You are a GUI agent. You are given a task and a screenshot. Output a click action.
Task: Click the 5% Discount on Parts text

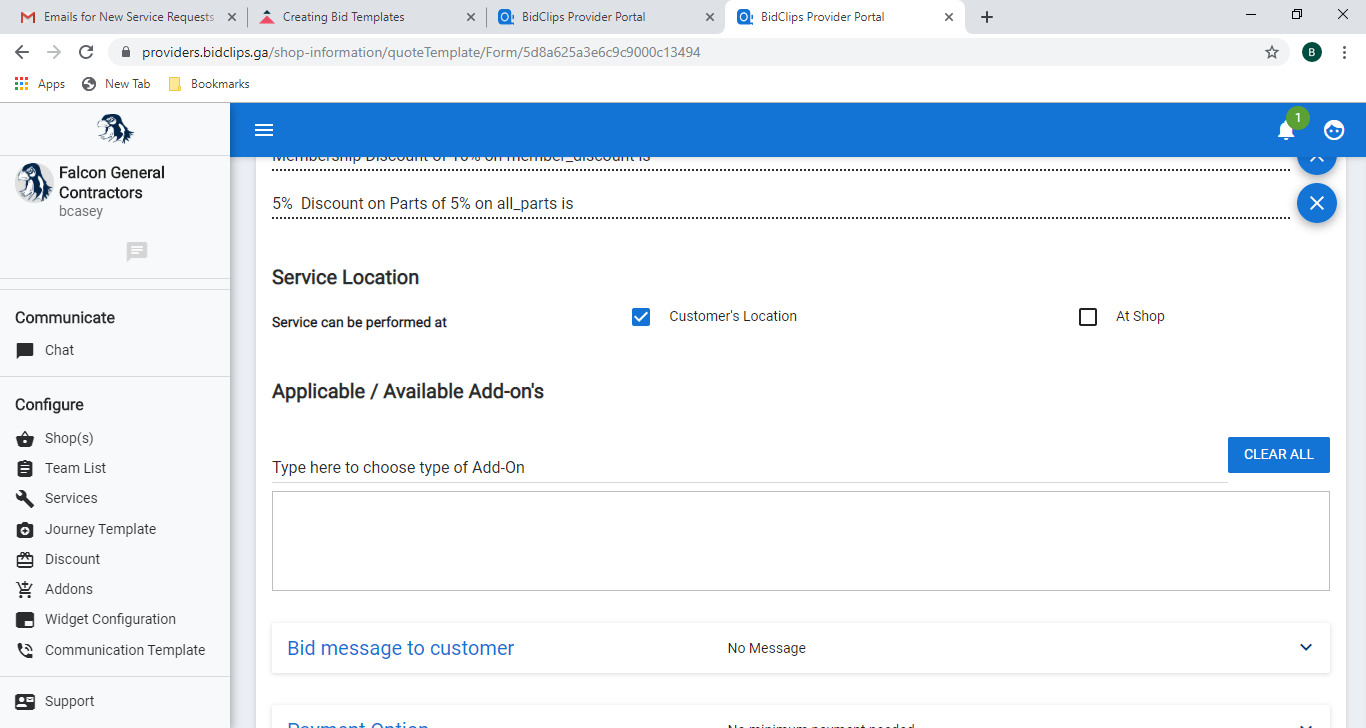[x=423, y=204]
